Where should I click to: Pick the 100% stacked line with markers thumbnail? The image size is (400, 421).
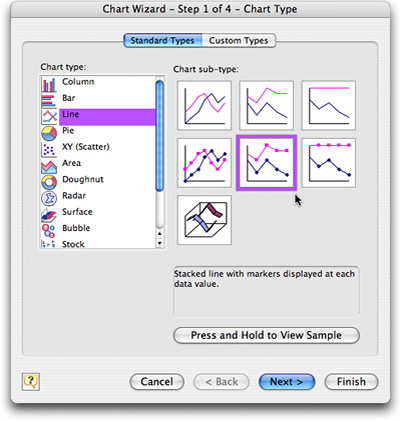click(329, 163)
